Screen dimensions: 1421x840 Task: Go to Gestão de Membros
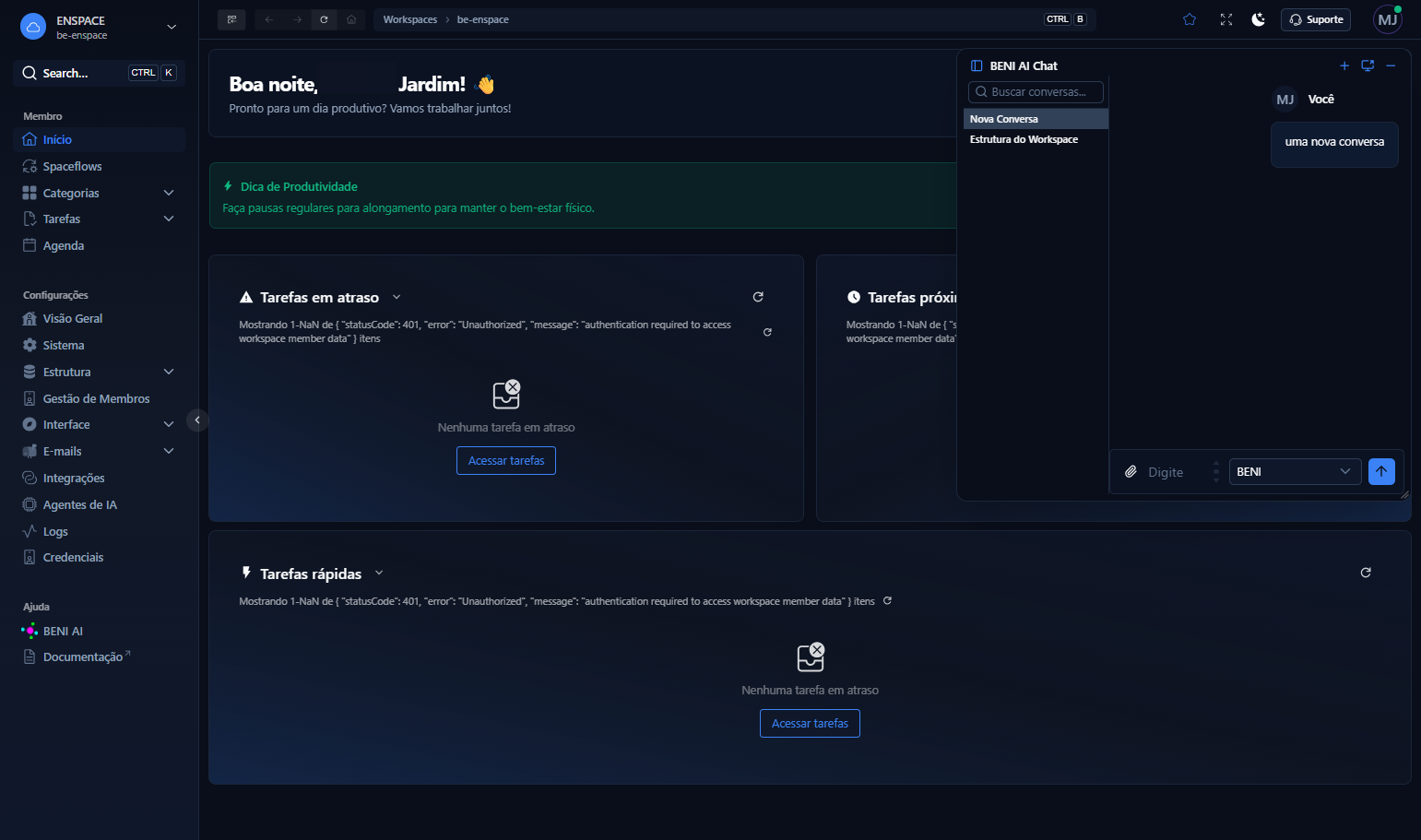101,398
